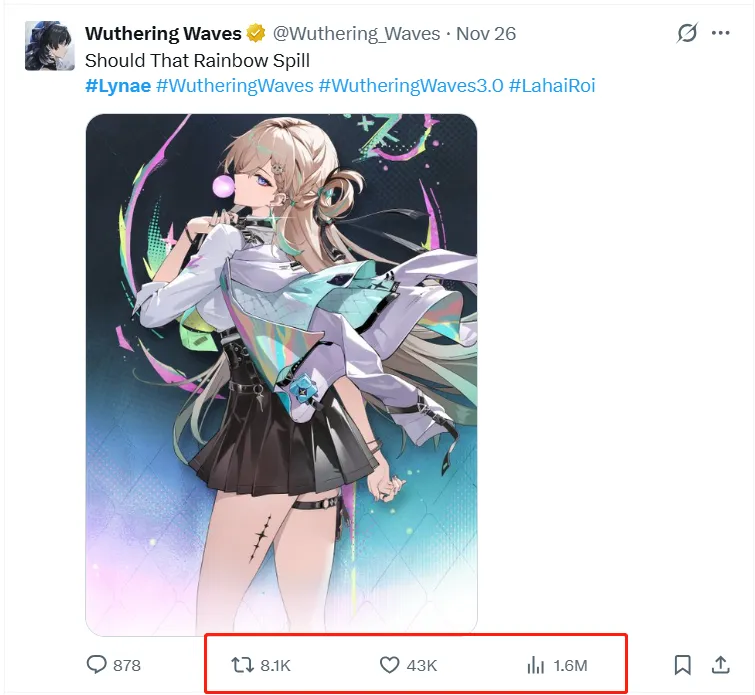Viewport: 755px width, 695px height.
Task: Enlarge the Lynae character artwork image
Action: [x=281, y=375]
